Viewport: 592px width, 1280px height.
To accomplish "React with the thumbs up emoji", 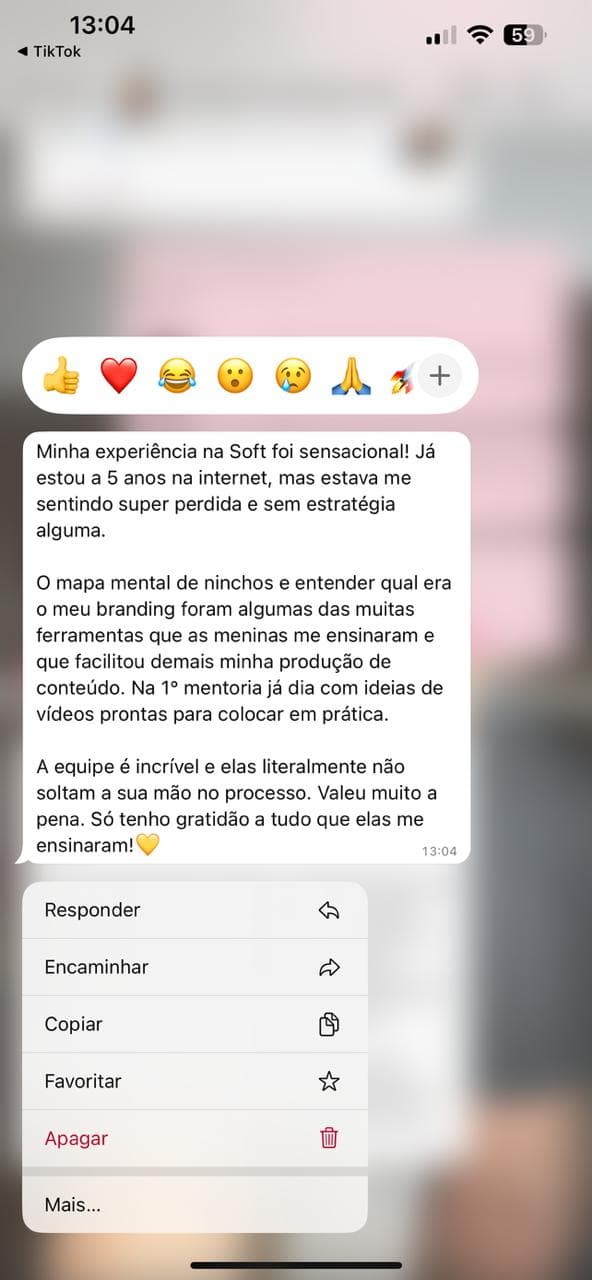I will (60, 377).
